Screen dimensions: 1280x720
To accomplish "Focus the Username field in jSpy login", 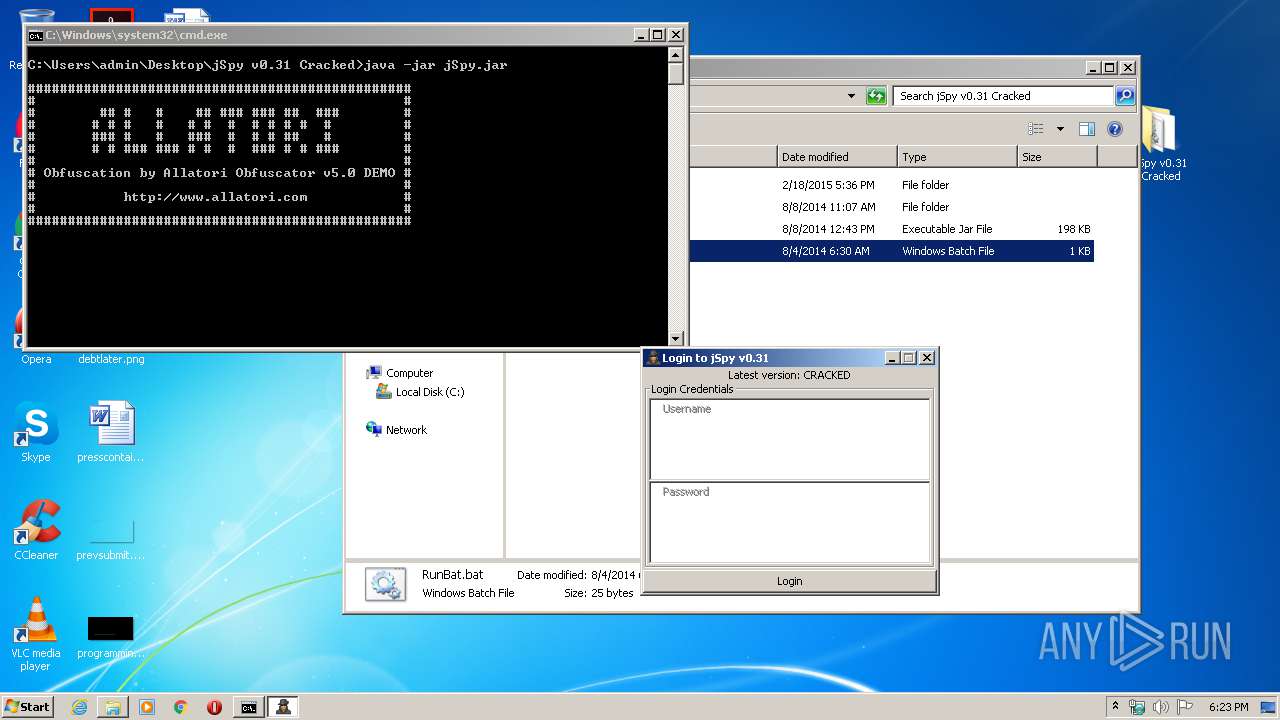I will click(790, 440).
